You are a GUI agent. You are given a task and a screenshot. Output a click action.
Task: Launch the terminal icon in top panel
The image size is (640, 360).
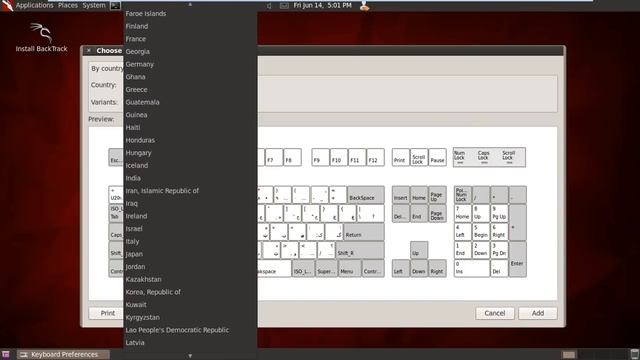point(116,6)
